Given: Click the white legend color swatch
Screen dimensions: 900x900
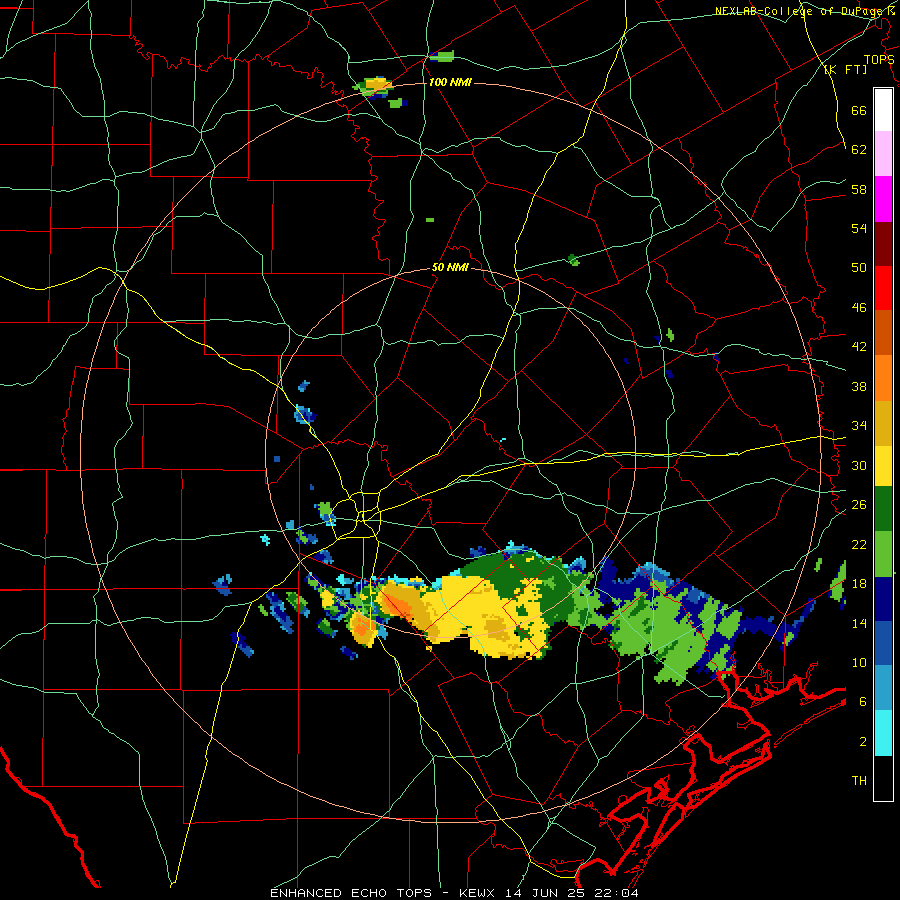Looking at the screenshot, I should [x=883, y=110].
